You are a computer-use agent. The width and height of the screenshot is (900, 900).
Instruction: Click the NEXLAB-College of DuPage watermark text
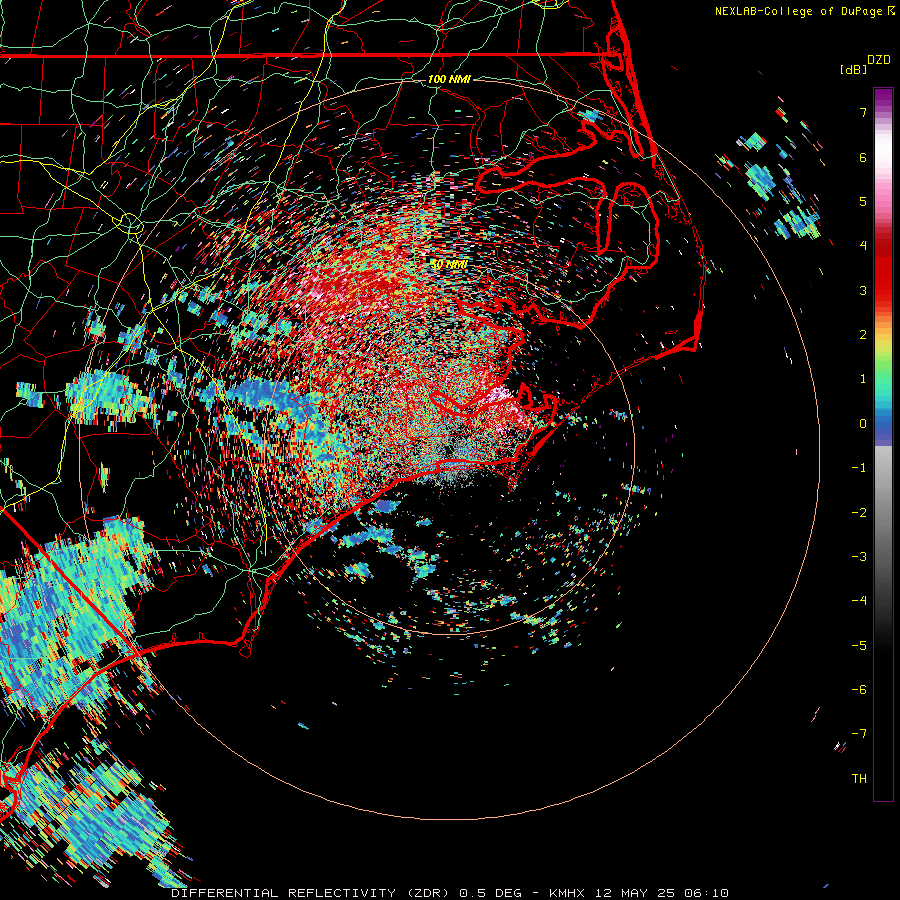point(798,11)
